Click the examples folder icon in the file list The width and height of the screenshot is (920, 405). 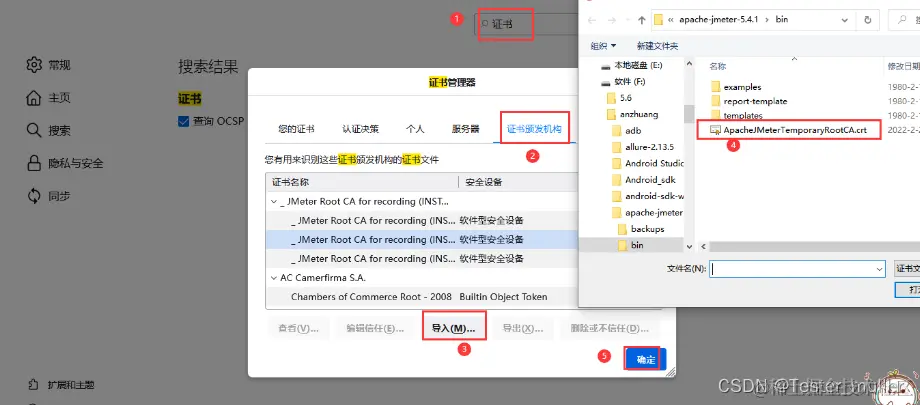[x=715, y=87]
